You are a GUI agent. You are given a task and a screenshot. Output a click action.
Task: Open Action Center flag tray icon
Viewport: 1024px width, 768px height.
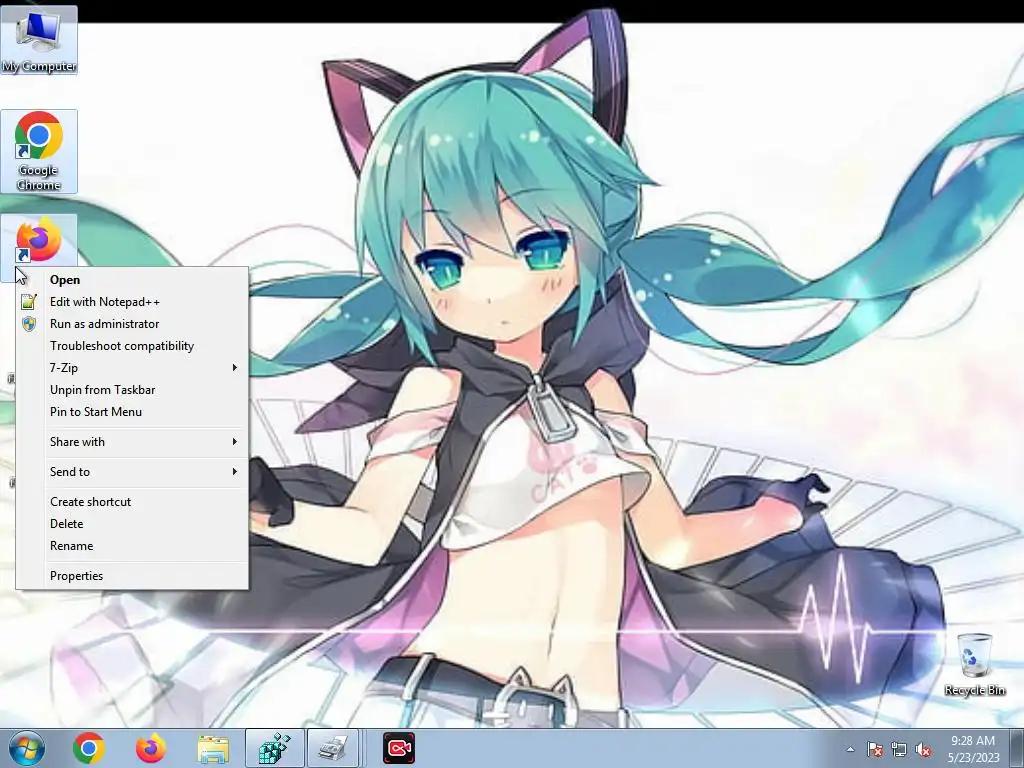tap(874, 749)
